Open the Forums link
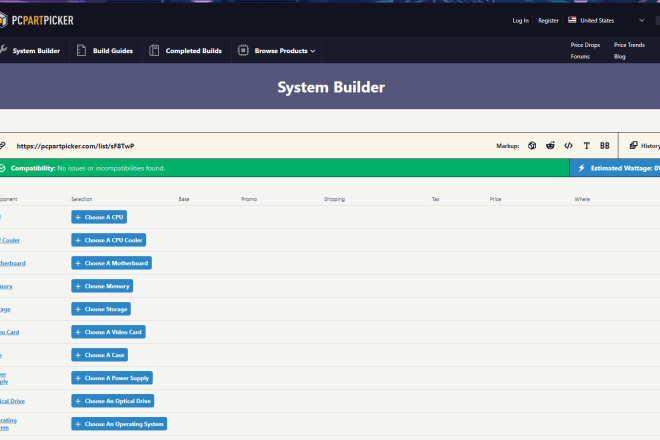The height and width of the screenshot is (440, 660). (x=580, y=56)
